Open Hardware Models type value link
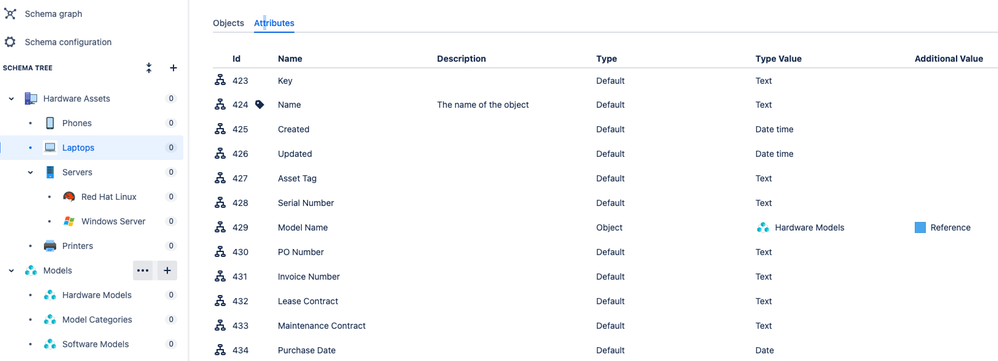 (x=809, y=227)
